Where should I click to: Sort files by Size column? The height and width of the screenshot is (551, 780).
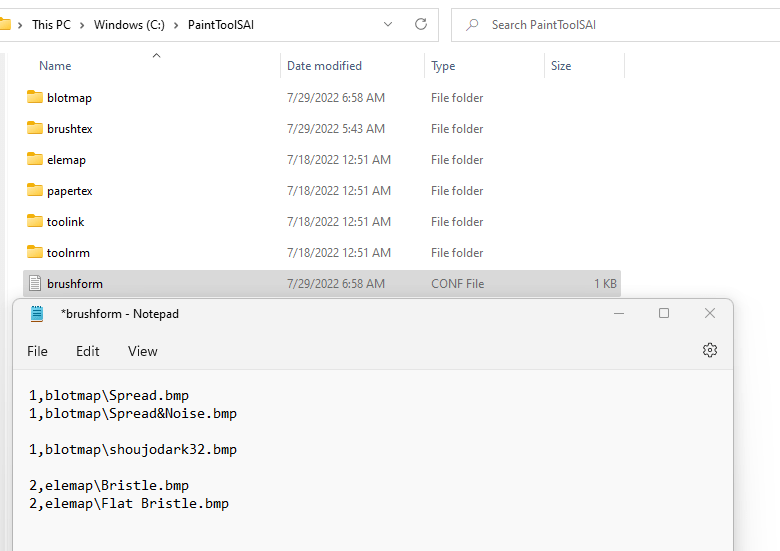(x=561, y=66)
